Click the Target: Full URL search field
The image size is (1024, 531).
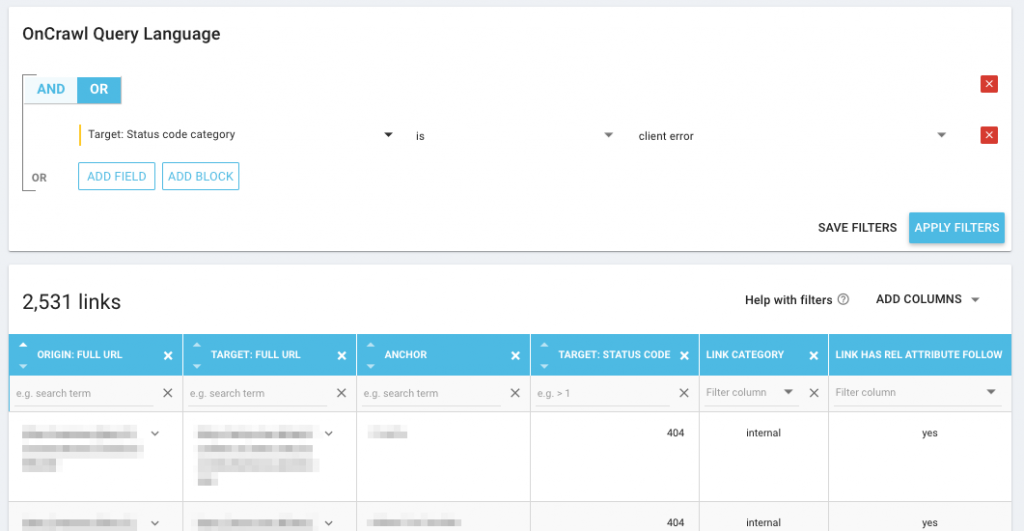(x=257, y=393)
